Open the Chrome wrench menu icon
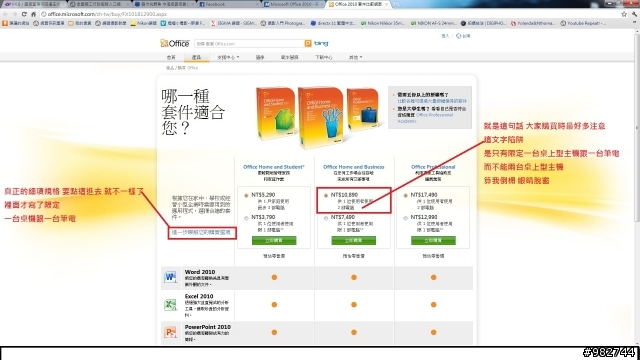 (634, 14)
